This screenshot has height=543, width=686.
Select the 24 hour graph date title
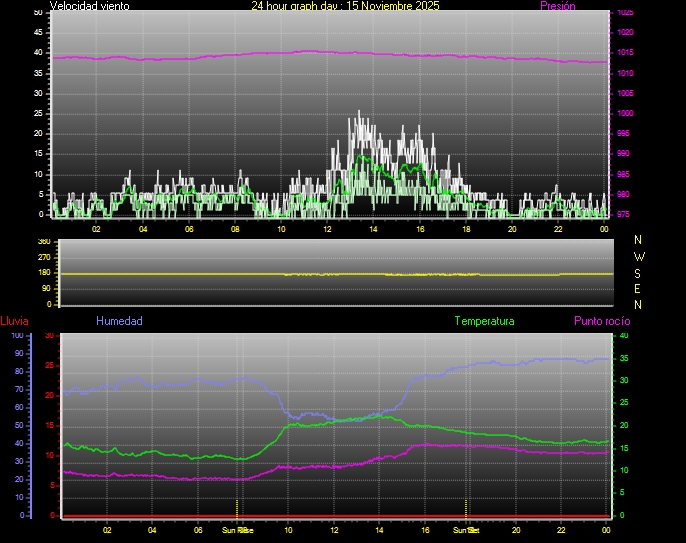click(x=345, y=6)
